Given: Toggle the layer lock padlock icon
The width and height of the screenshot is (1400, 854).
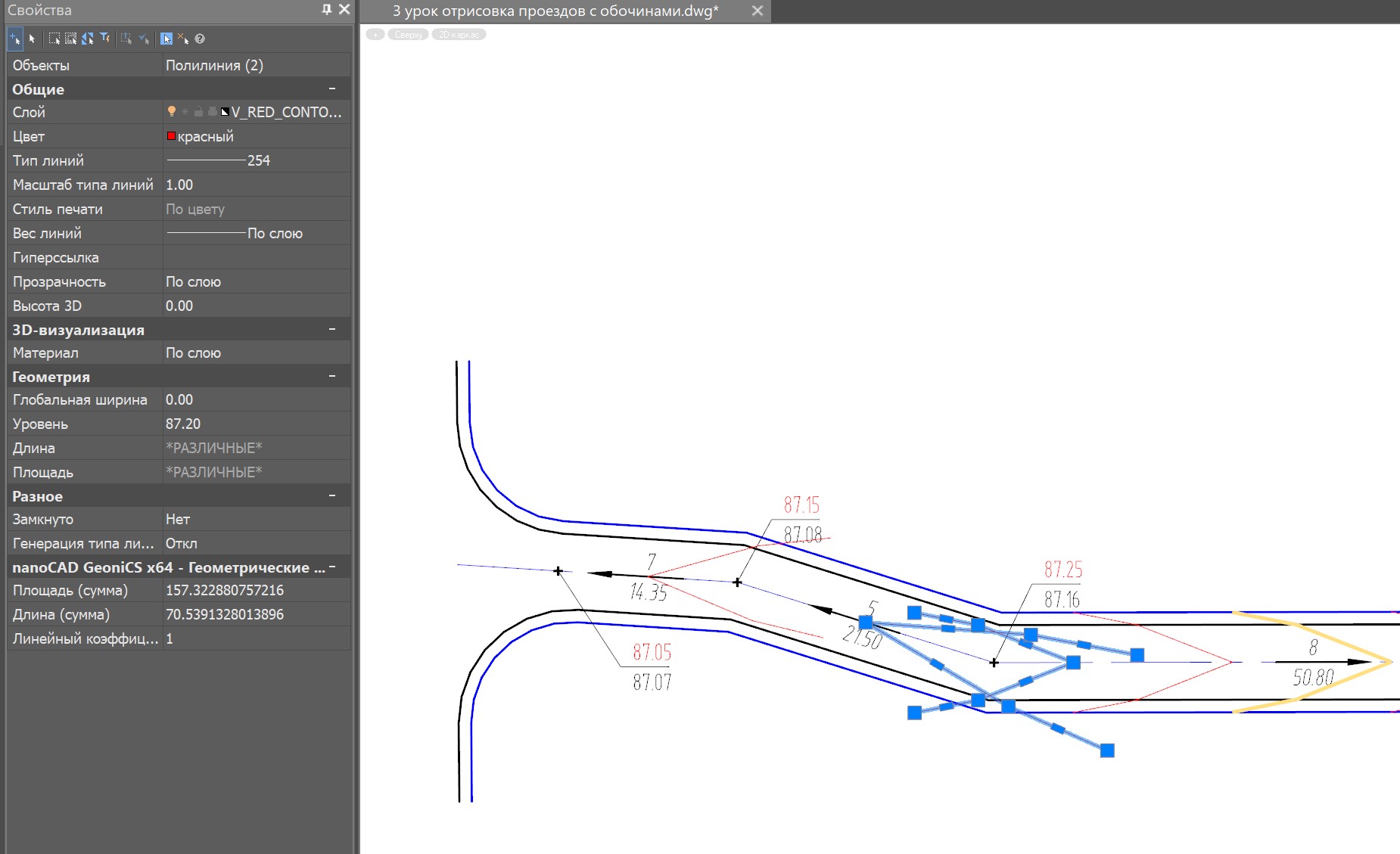Looking at the screenshot, I should (x=198, y=112).
